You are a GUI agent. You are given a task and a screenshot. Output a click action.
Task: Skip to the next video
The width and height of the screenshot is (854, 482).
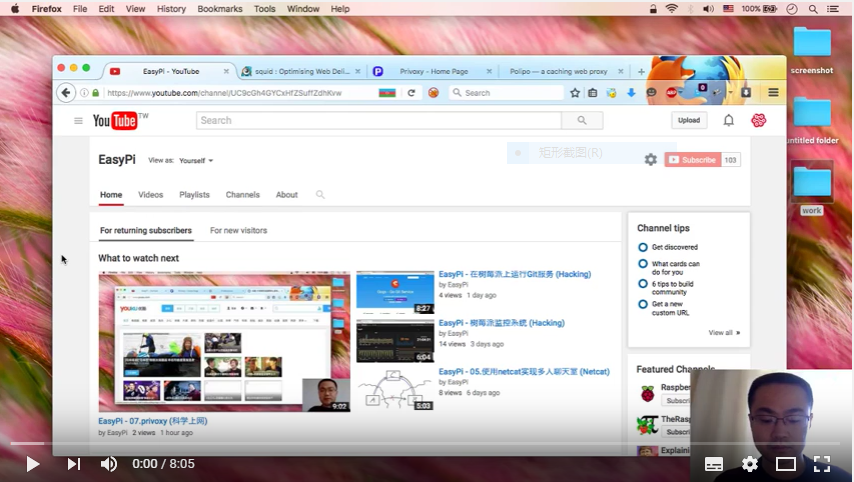click(74, 464)
